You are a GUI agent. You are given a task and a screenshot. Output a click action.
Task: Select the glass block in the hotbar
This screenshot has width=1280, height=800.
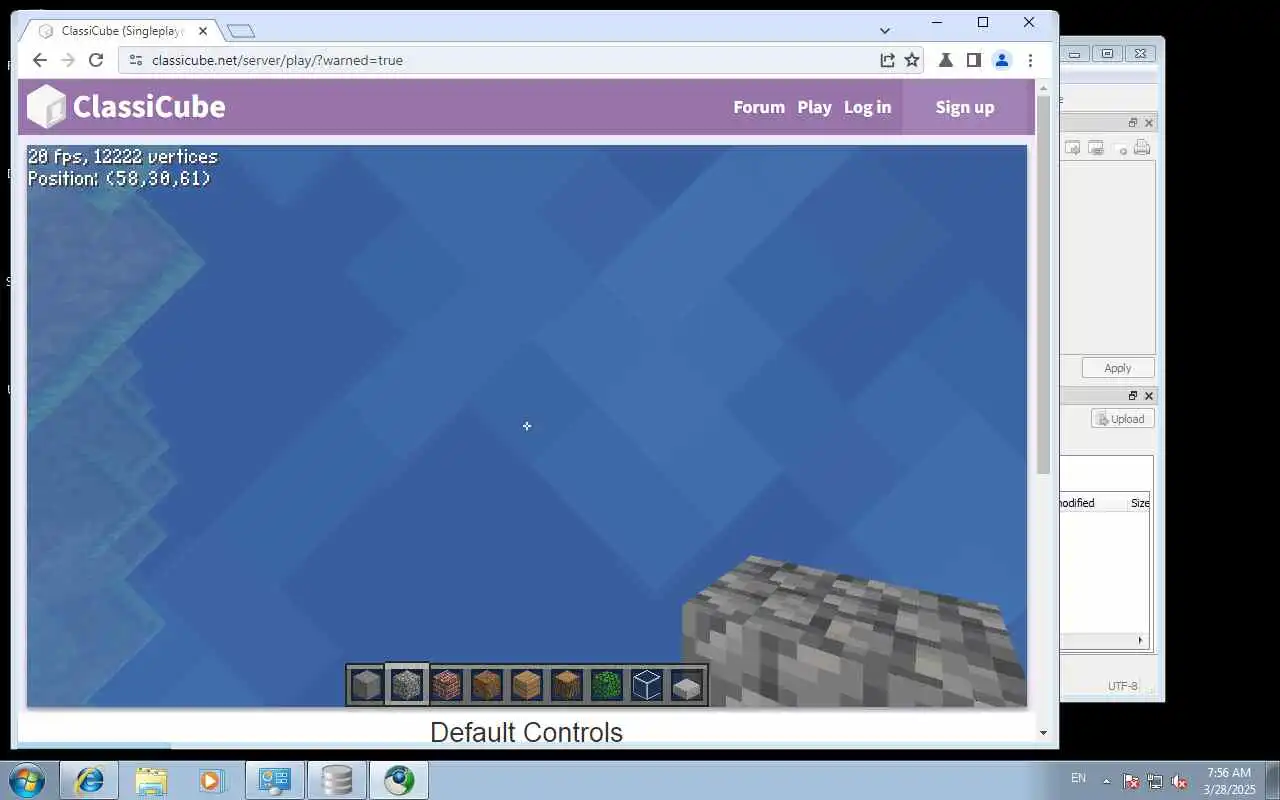coord(647,685)
